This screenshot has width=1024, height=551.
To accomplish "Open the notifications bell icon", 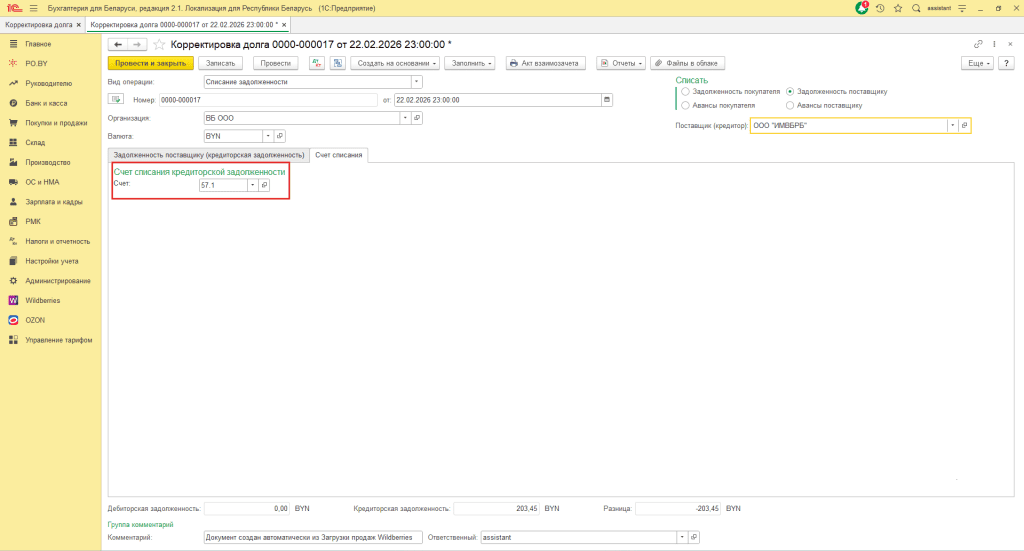I will (862, 8).
